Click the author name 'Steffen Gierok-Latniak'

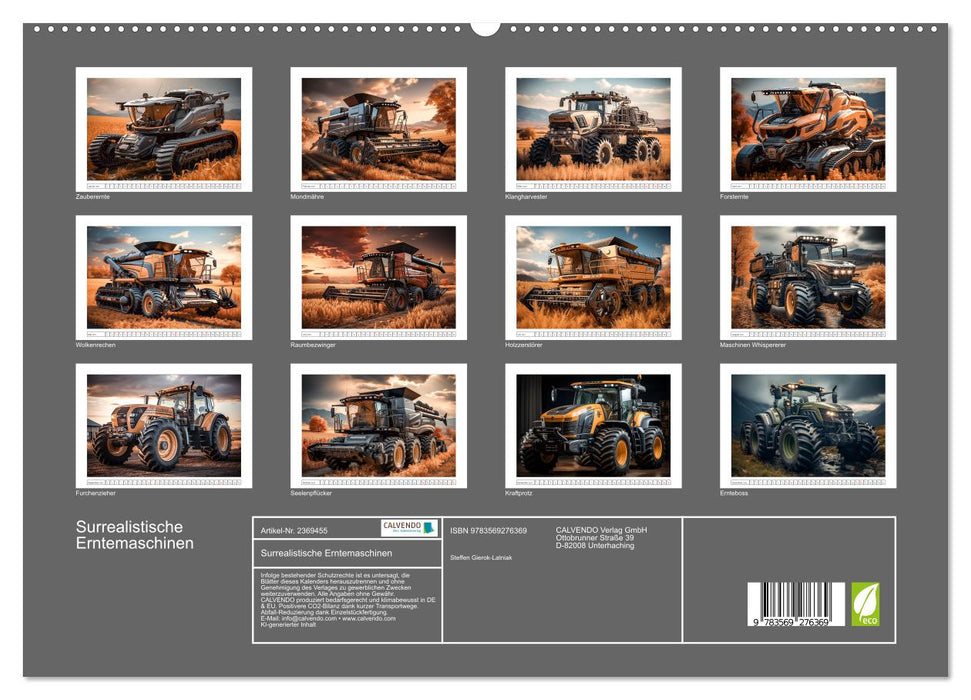[x=481, y=558]
